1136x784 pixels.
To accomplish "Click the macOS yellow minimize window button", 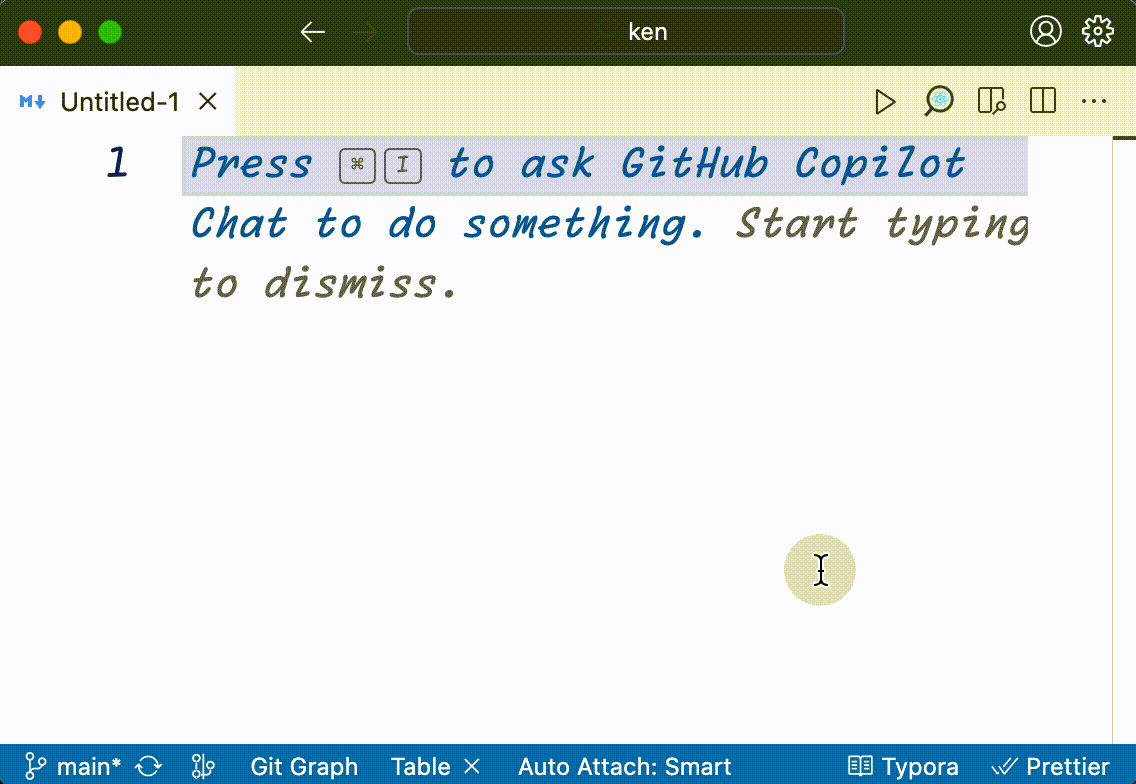I will [x=70, y=32].
